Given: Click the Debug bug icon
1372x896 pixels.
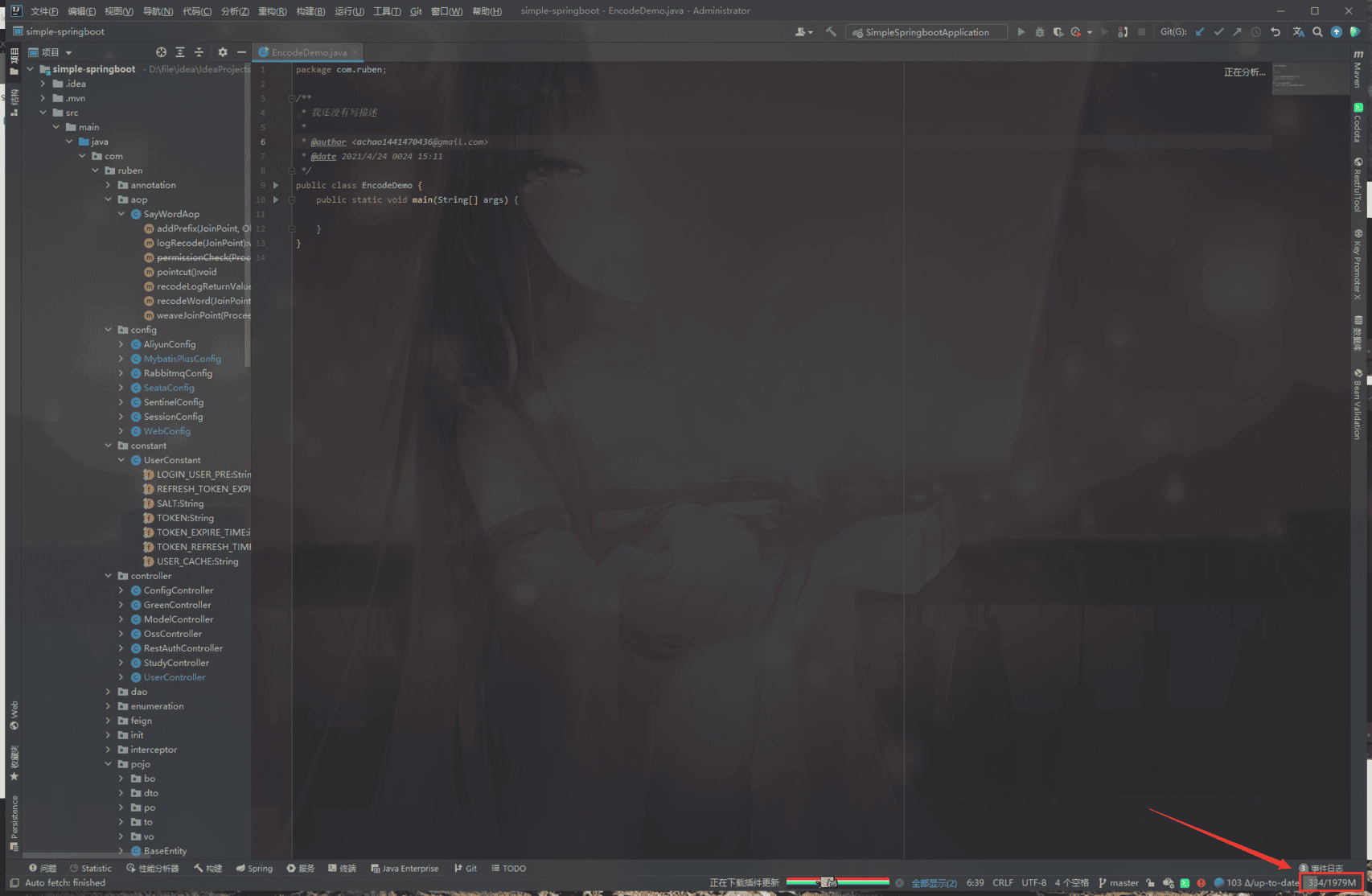Looking at the screenshot, I should click(x=1039, y=32).
